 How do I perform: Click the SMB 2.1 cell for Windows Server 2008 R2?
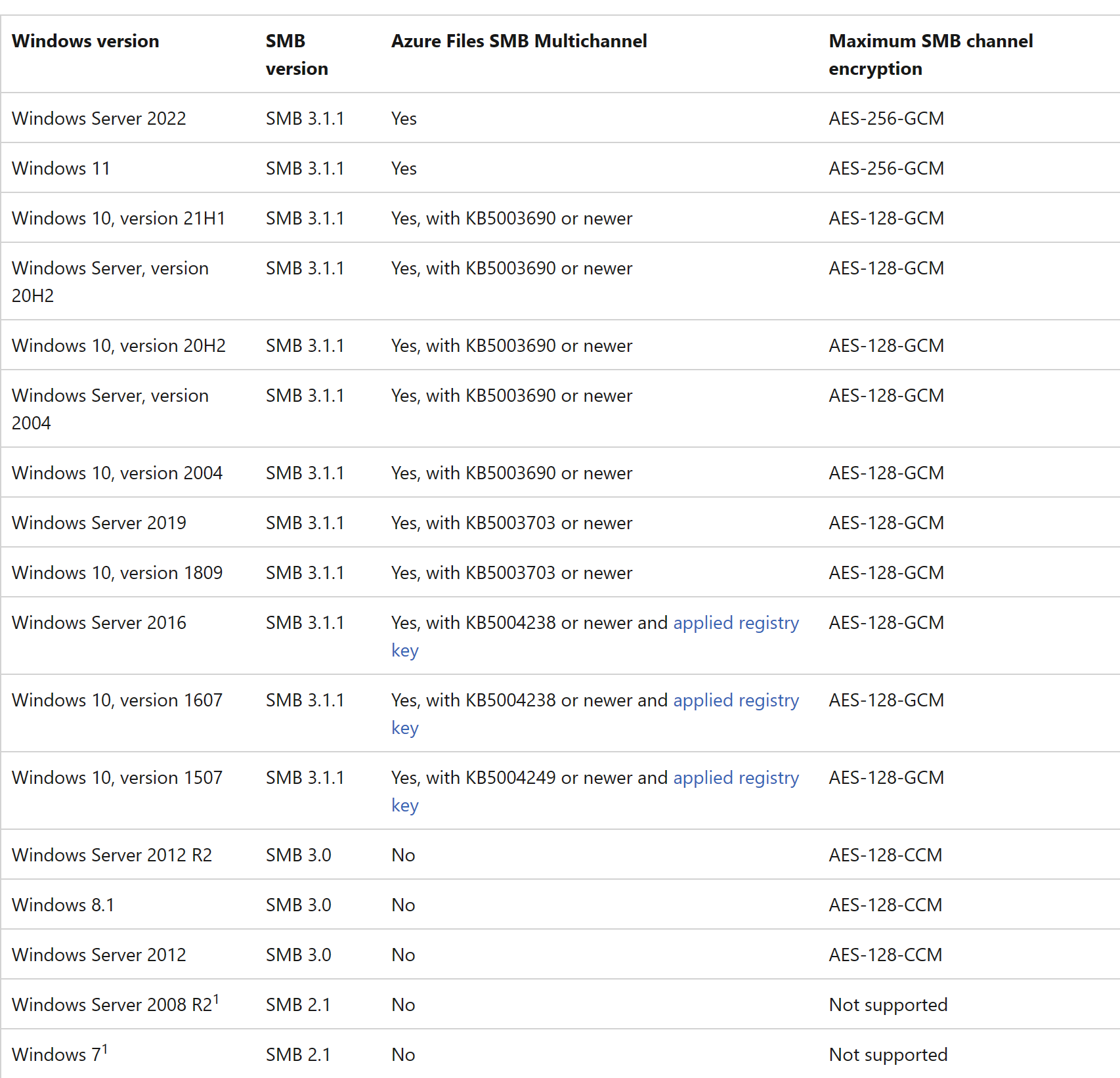(x=297, y=1004)
